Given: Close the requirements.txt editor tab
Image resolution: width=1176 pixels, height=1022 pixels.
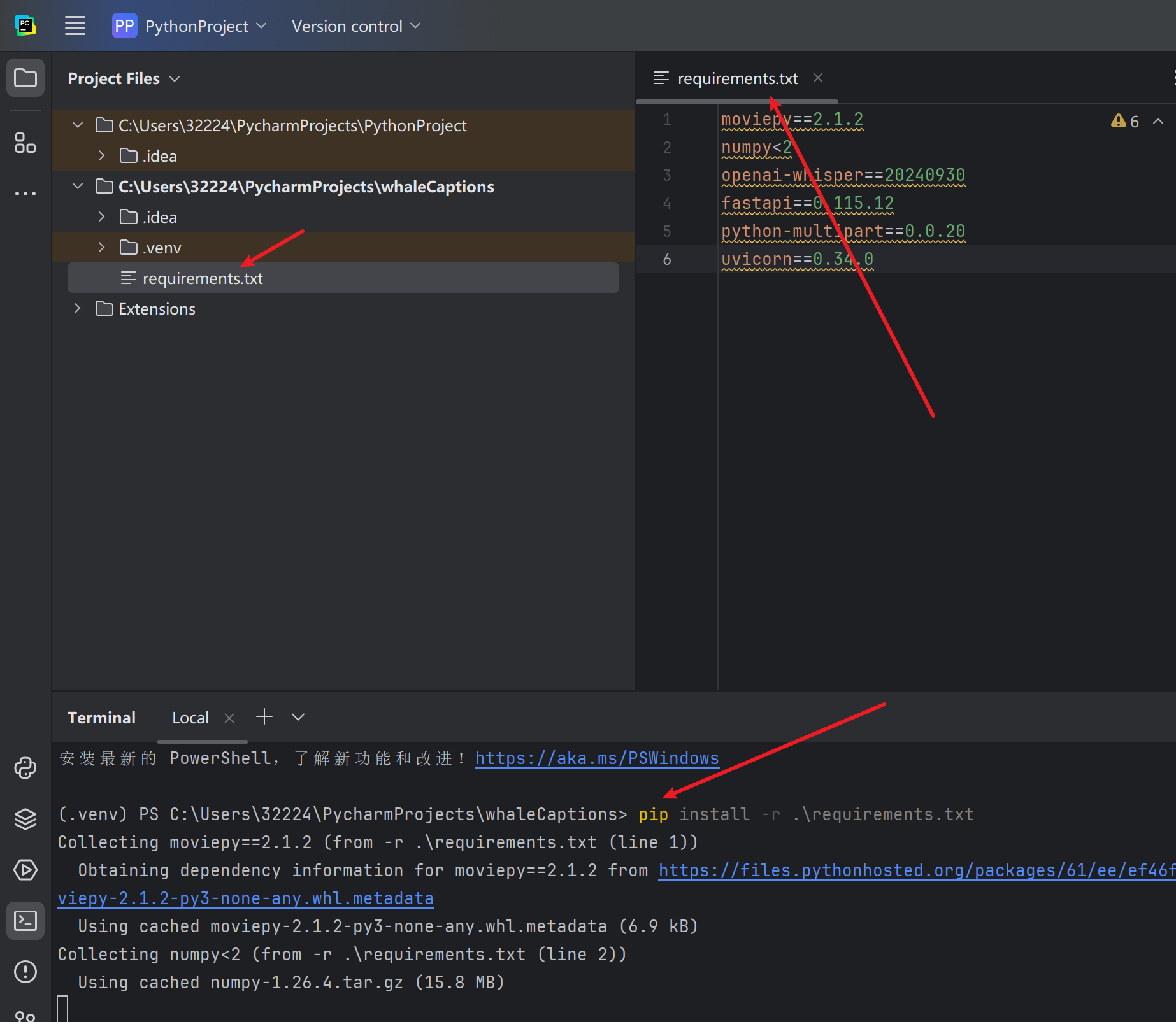Looking at the screenshot, I should 818,78.
